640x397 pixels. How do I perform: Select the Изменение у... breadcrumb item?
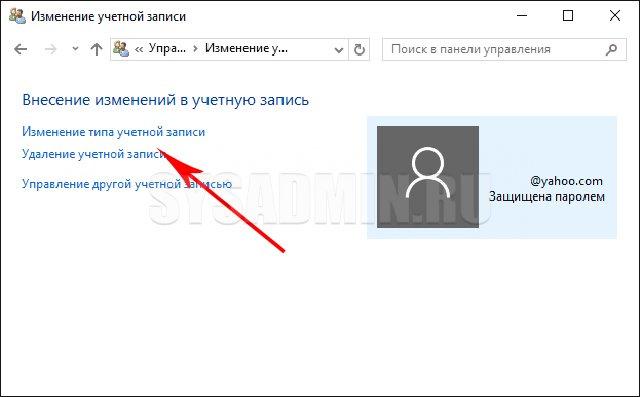(246, 48)
